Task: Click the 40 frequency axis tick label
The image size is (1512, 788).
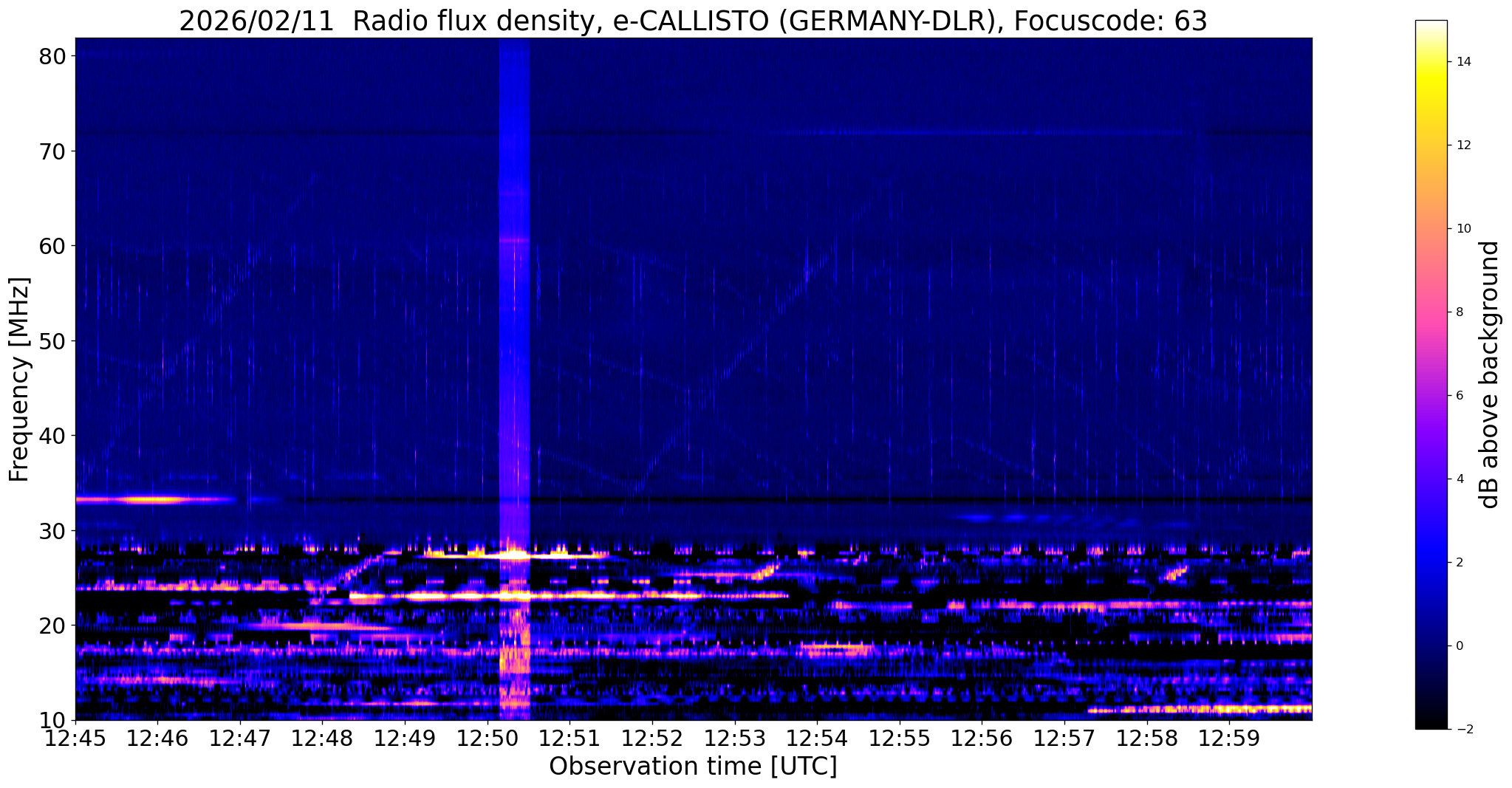Action: (54, 436)
